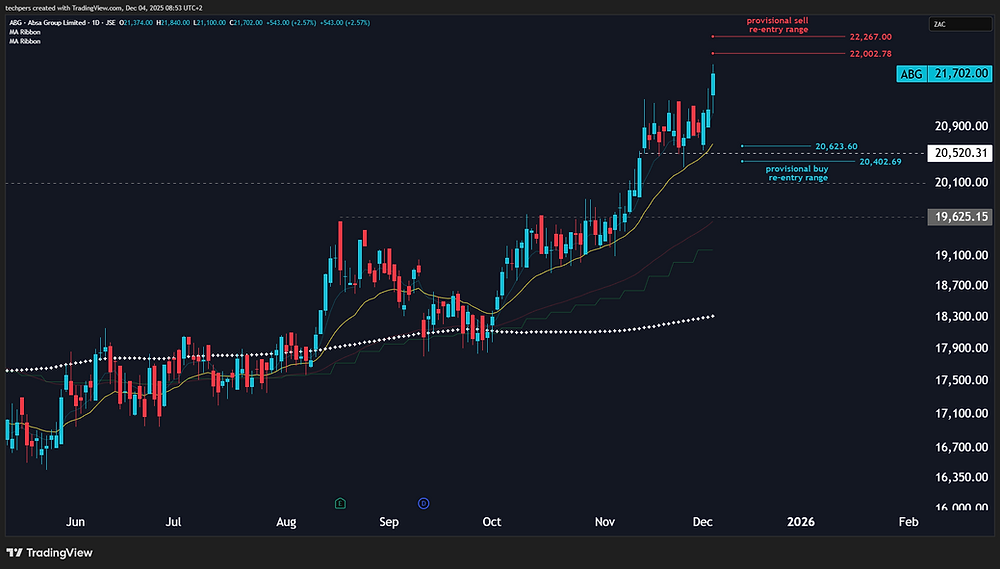The width and height of the screenshot is (1000, 569).
Task: Click the 19,625.15 gray price label
Action: tap(960, 217)
